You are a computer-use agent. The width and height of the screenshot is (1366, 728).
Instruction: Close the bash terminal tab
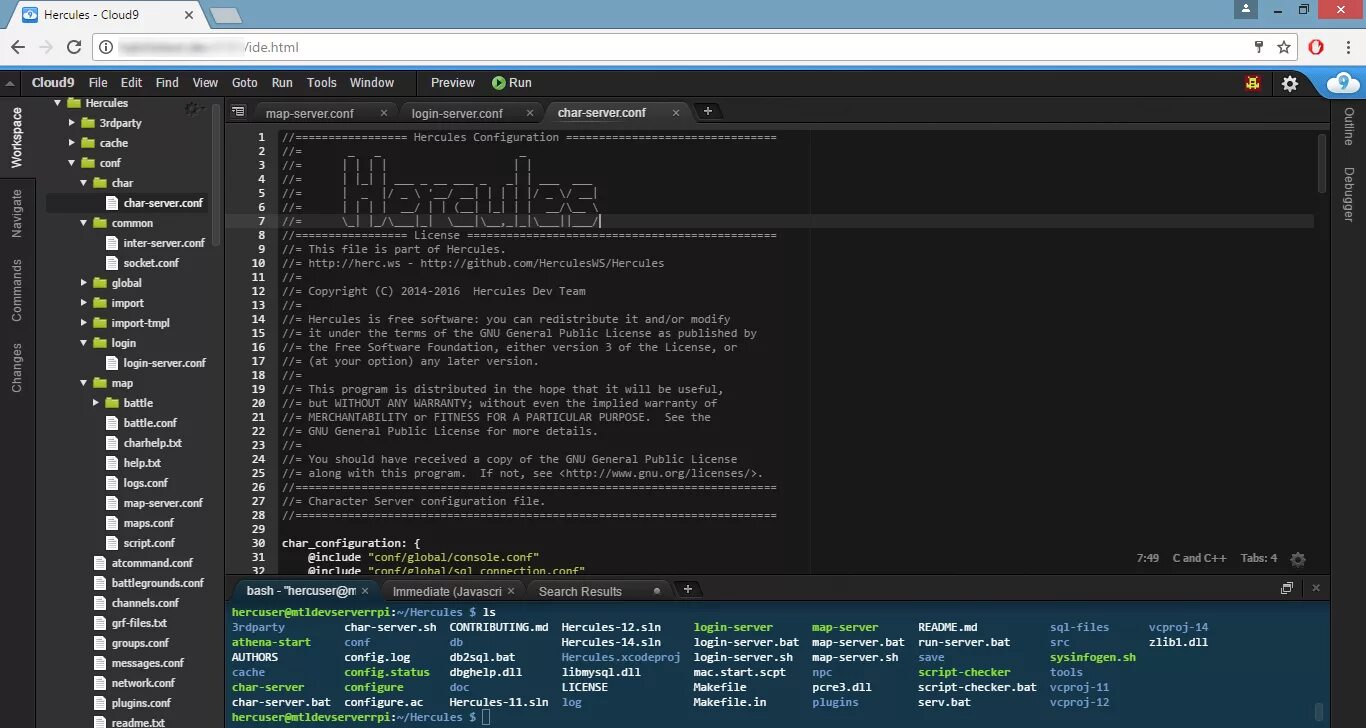(366, 591)
